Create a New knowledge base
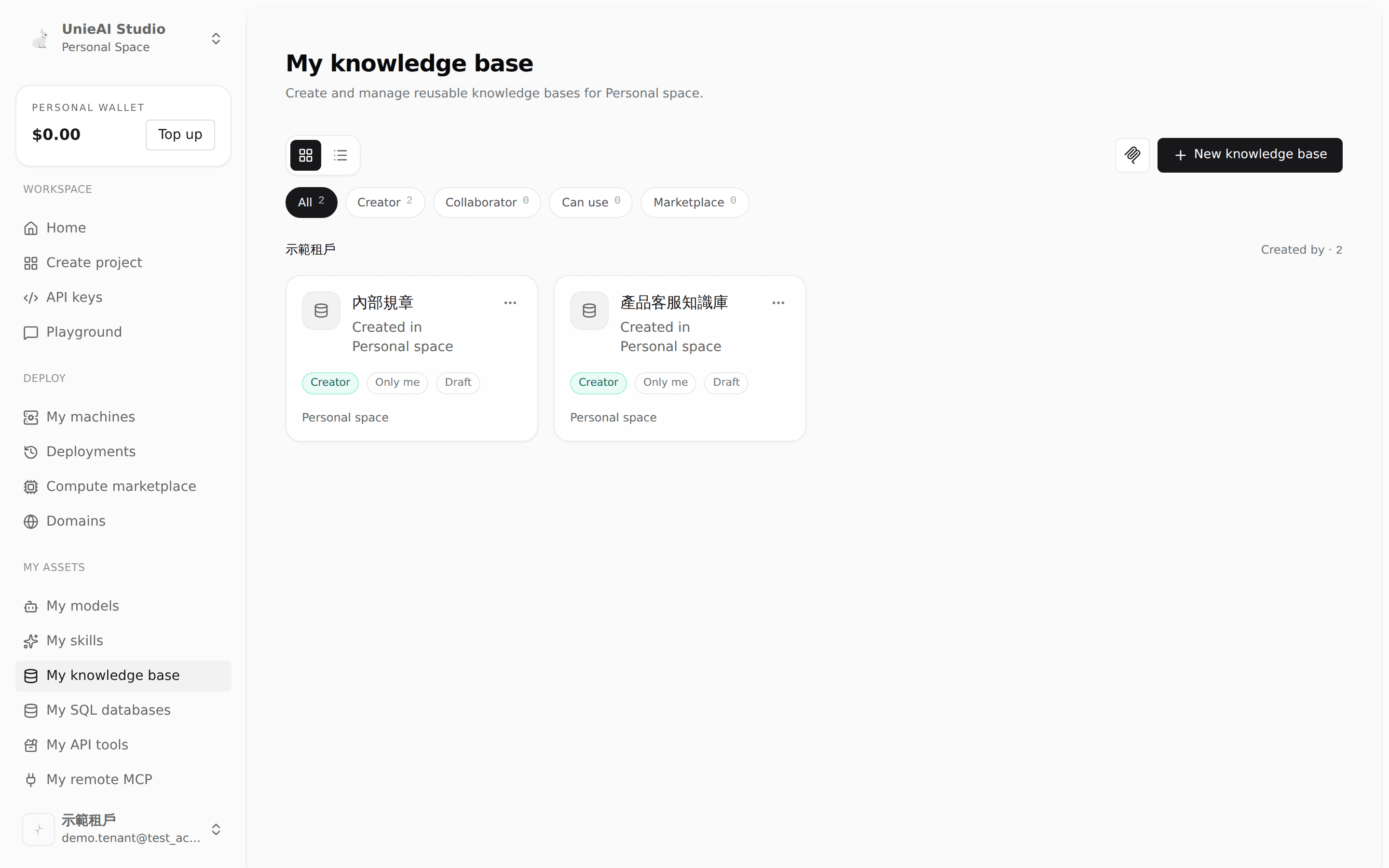The height and width of the screenshot is (868, 1389). click(1250, 155)
